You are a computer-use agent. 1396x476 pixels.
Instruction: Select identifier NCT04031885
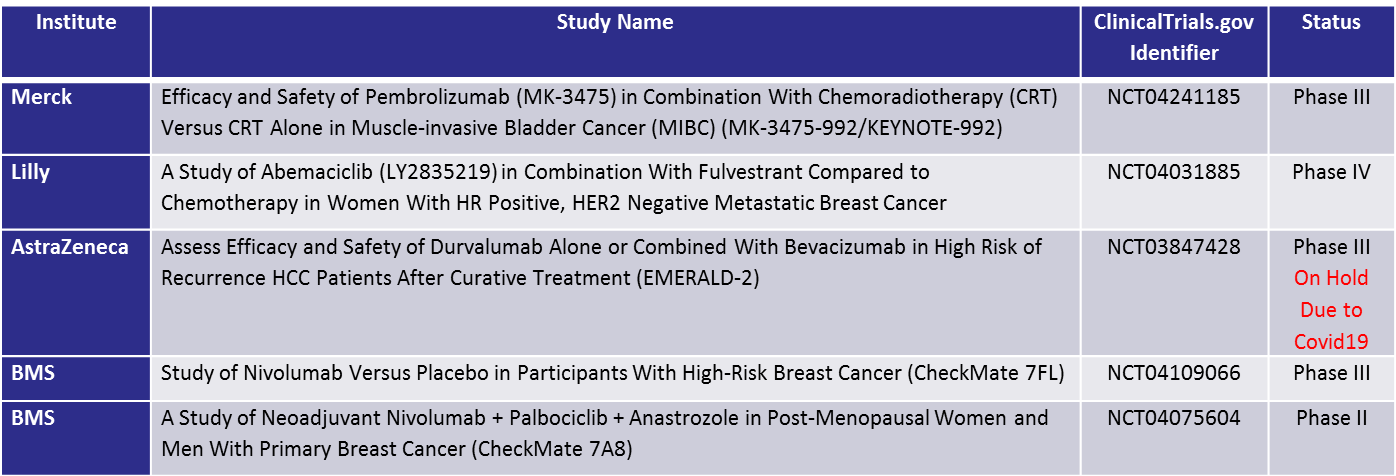1174,172
